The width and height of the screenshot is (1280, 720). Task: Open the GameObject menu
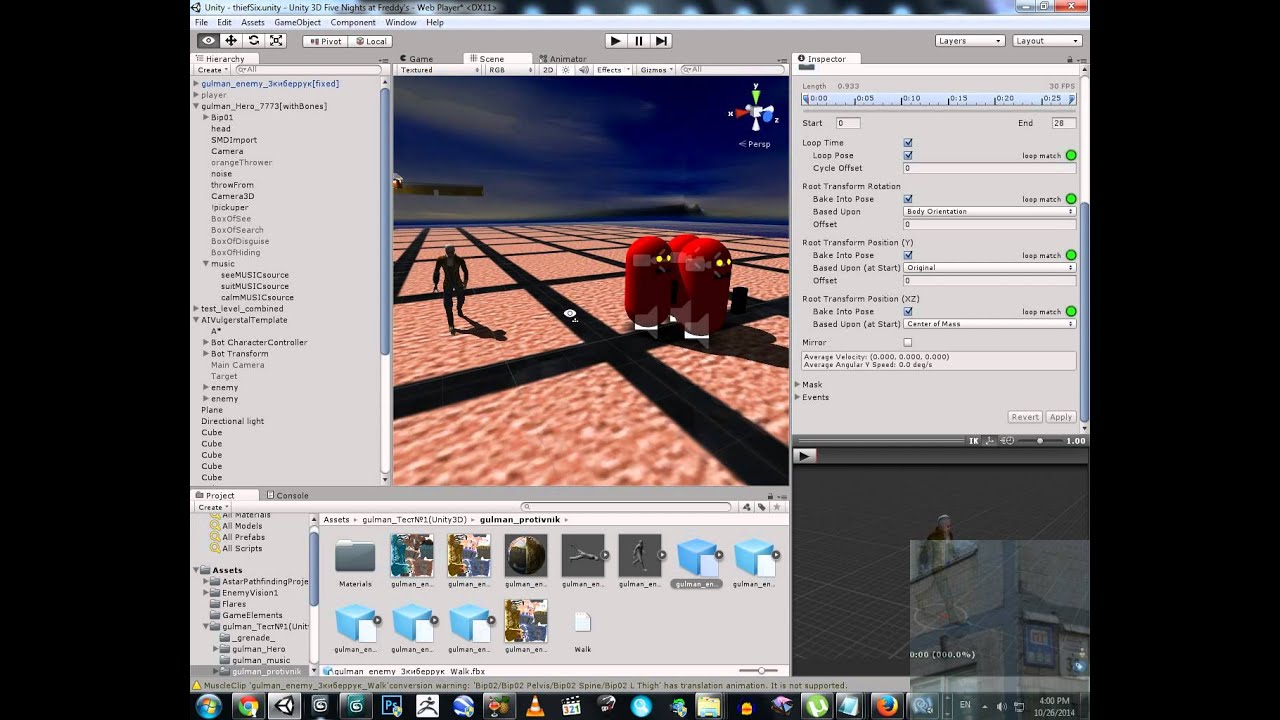pyautogui.click(x=297, y=22)
